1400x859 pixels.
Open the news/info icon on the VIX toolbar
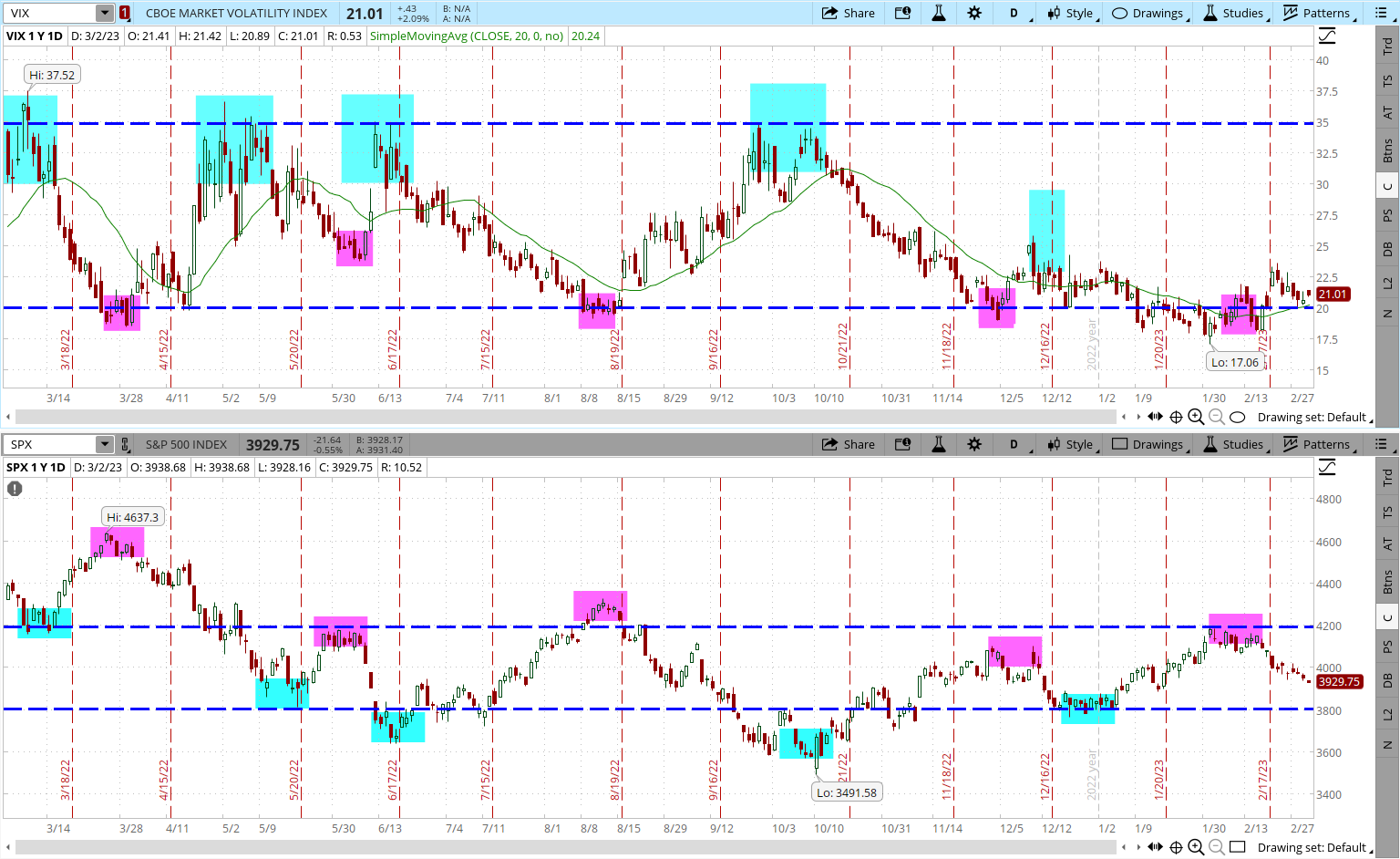point(902,13)
